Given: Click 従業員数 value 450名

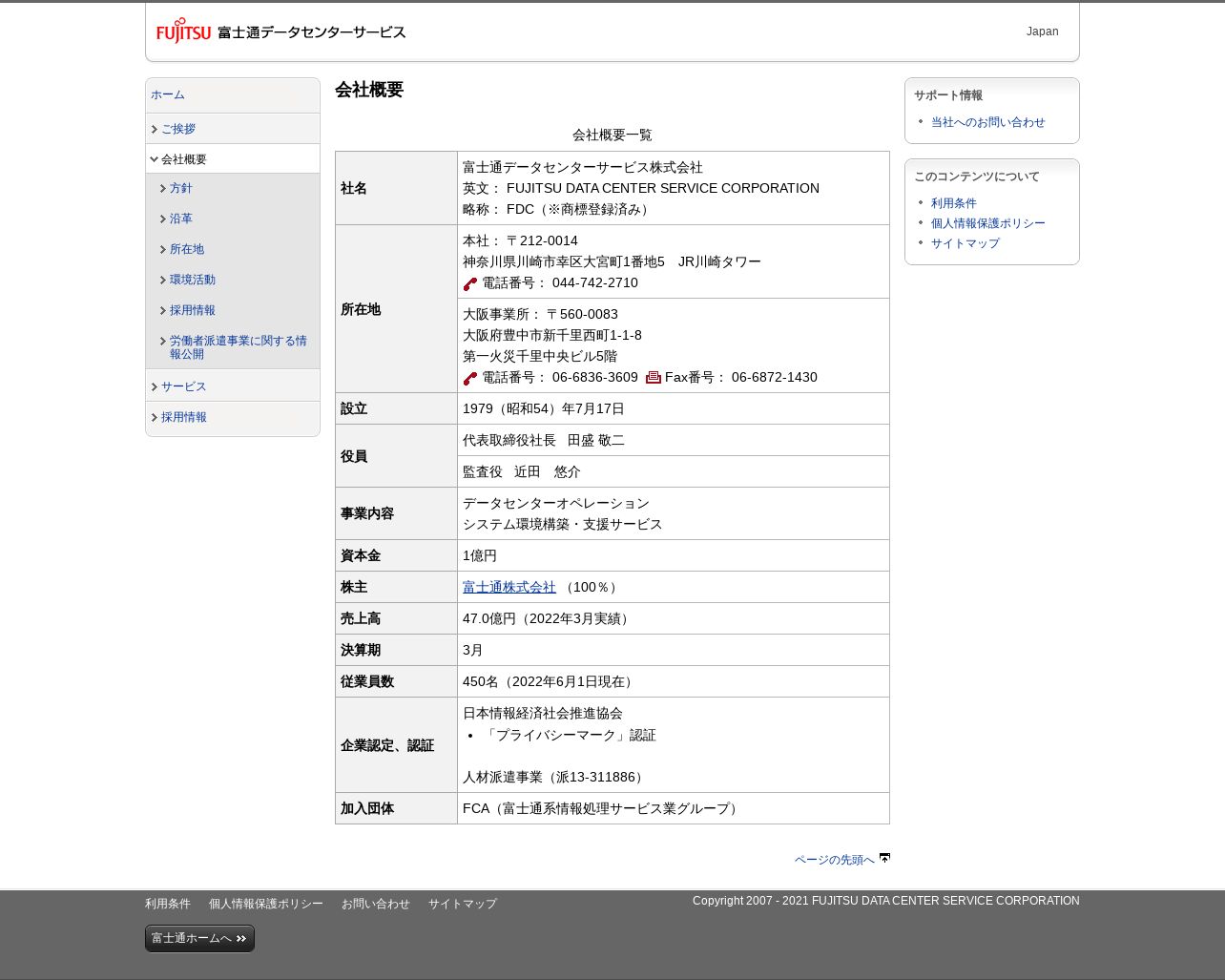Looking at the screenshot, I should [550, 681].
